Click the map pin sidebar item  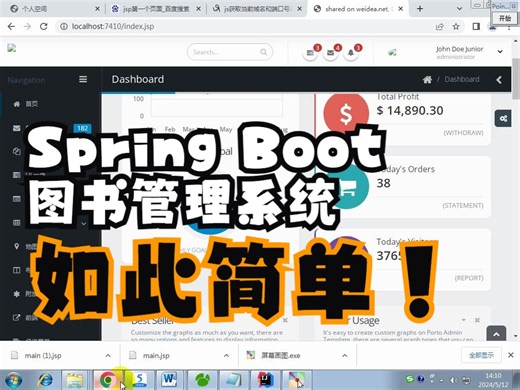(16, 246)
